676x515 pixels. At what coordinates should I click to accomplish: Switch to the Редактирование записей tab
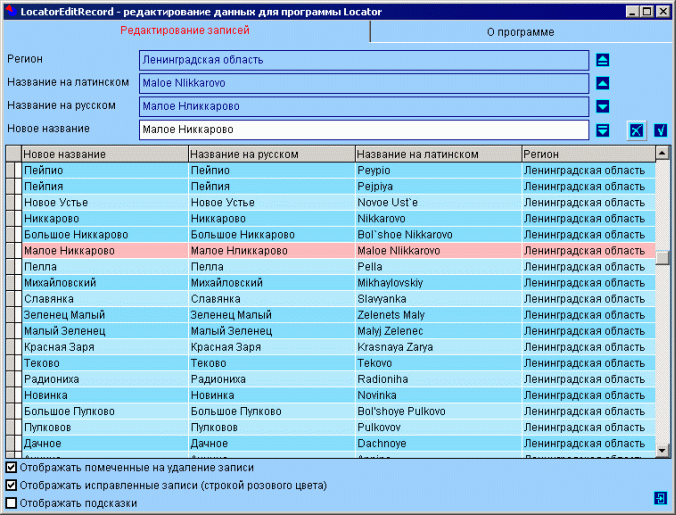(185, 31)
